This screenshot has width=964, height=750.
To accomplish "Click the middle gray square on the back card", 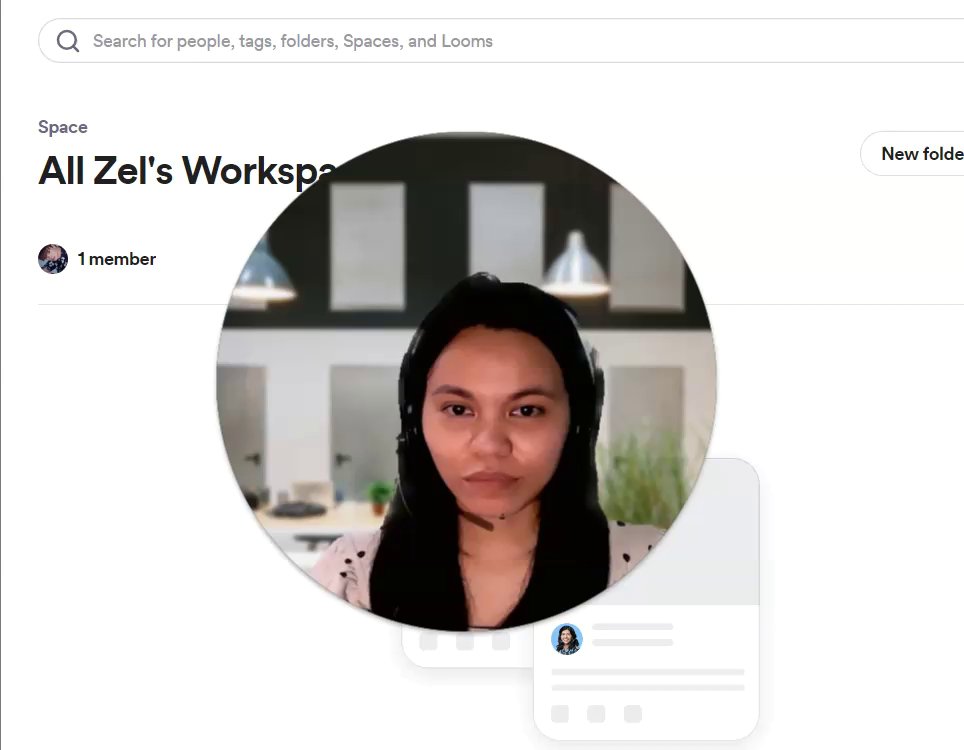I will click(x=465, y=641).
